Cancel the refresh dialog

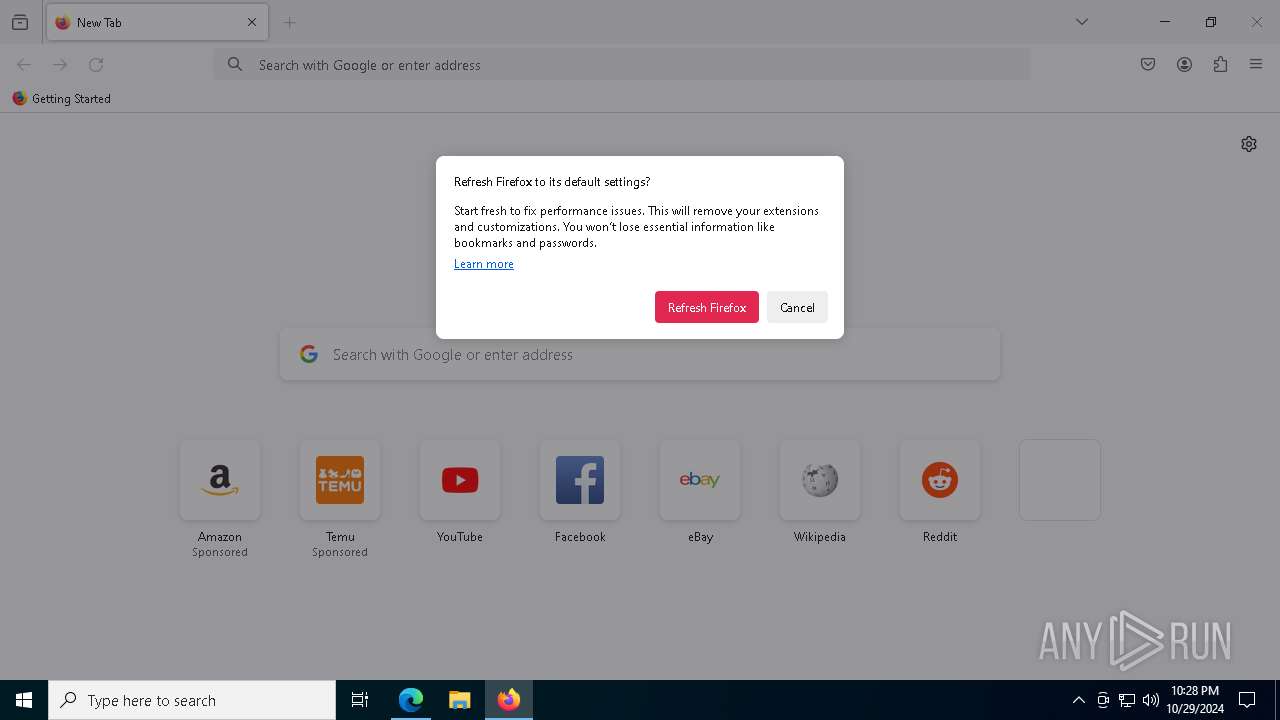click(x=797, y=307)
